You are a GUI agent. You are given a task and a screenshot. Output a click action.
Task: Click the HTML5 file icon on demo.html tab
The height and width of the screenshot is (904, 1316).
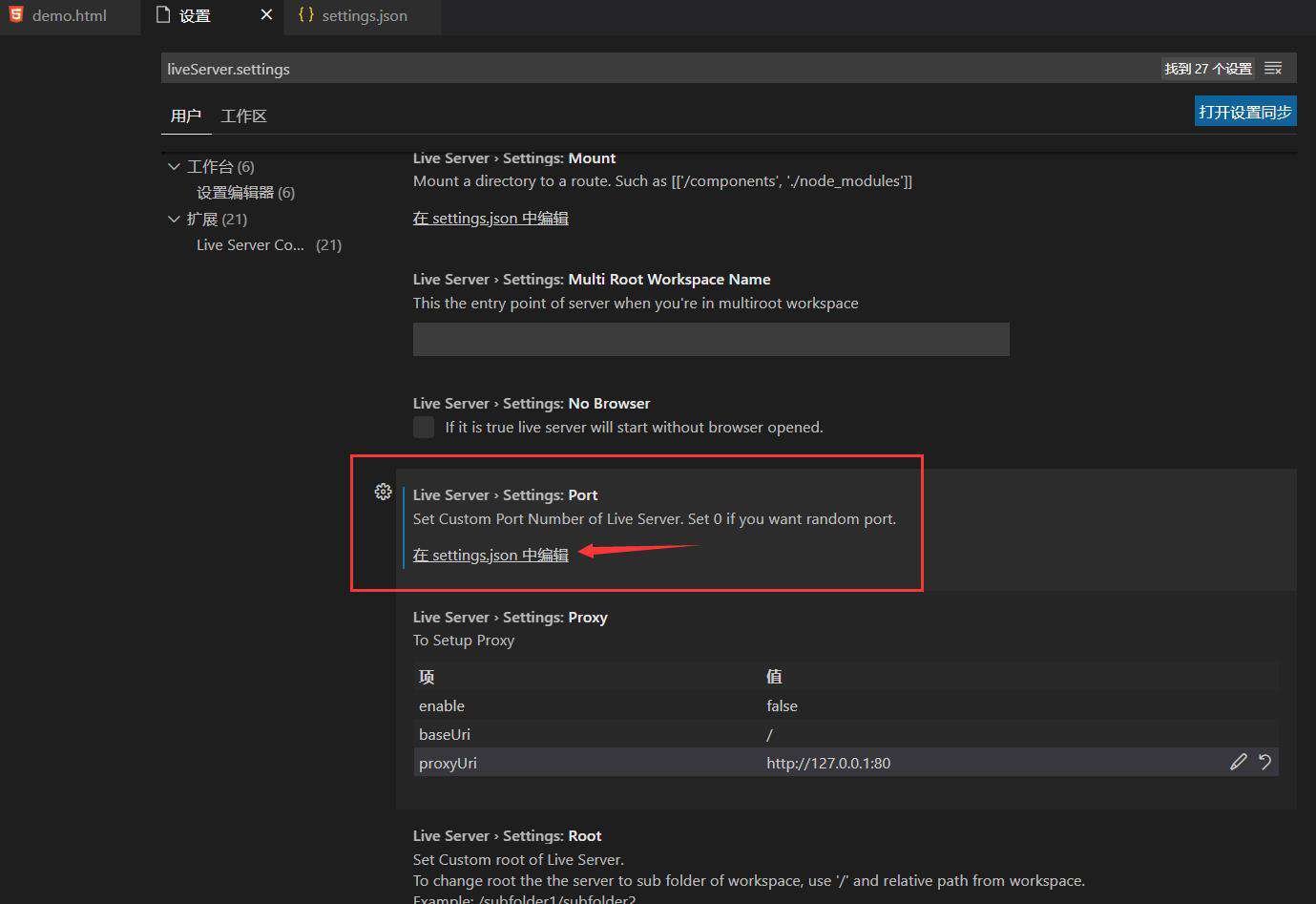[15, 14]
